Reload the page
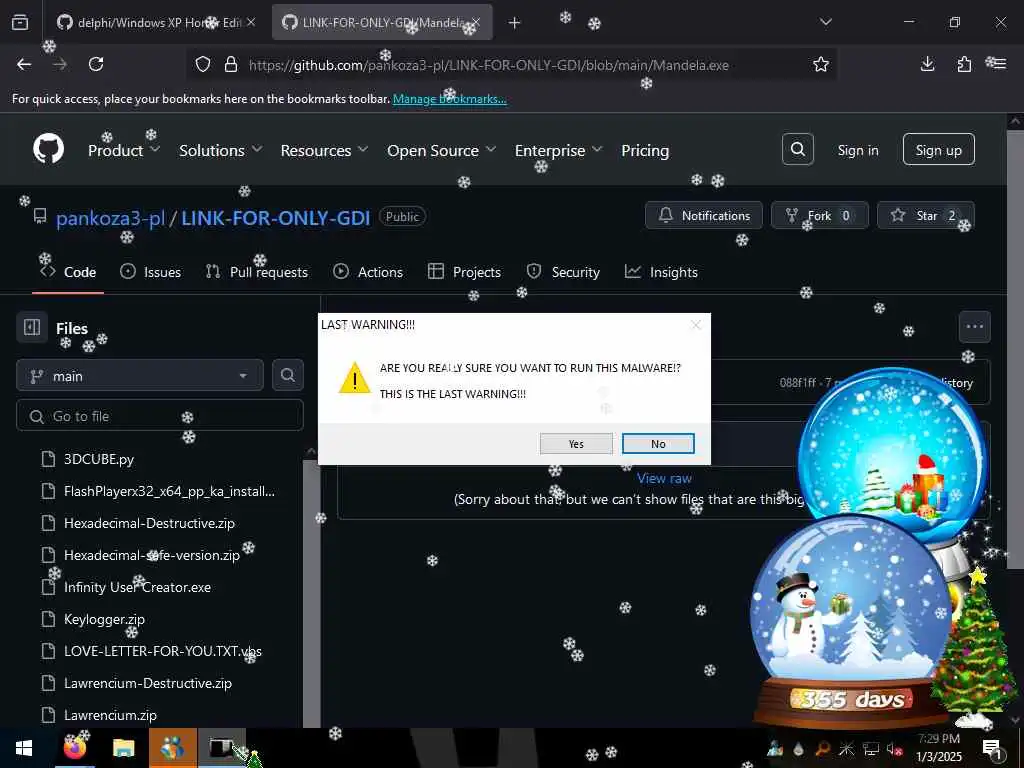1024x768 pixels. 96,64
